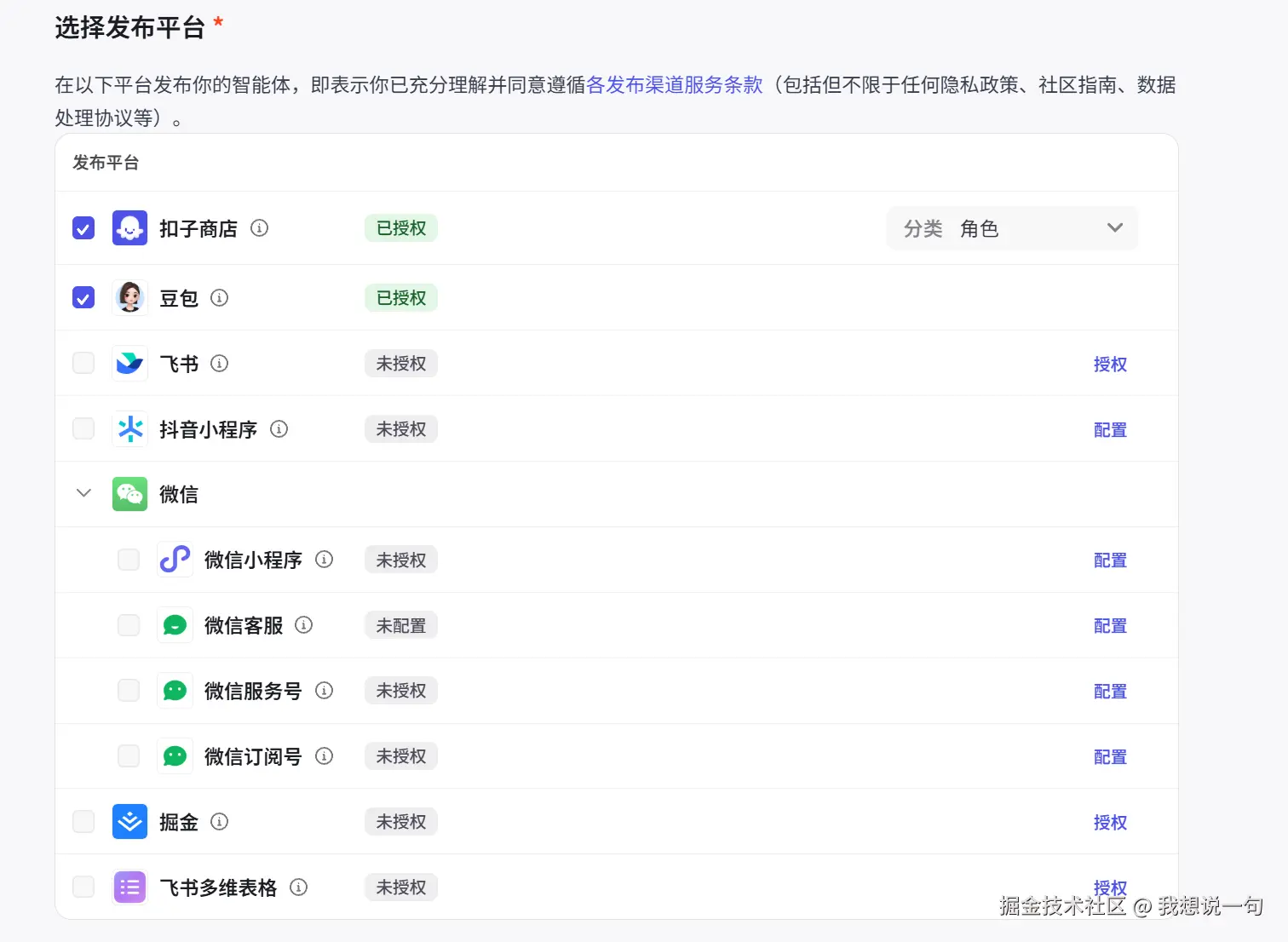This screenshot has width=1288, height=942.
Task: Open the 分类 角色 category dropdown
Action: point(1012,228)
